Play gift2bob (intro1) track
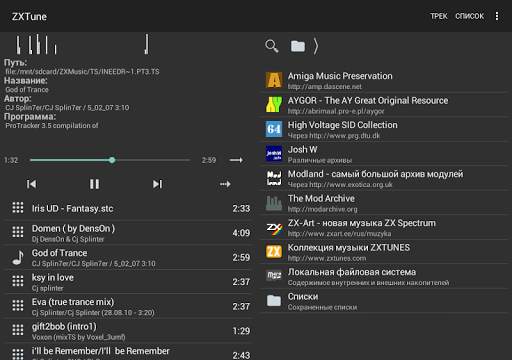Image resolution: width=512 pixels, height=360 pixels. pos(128,331)
